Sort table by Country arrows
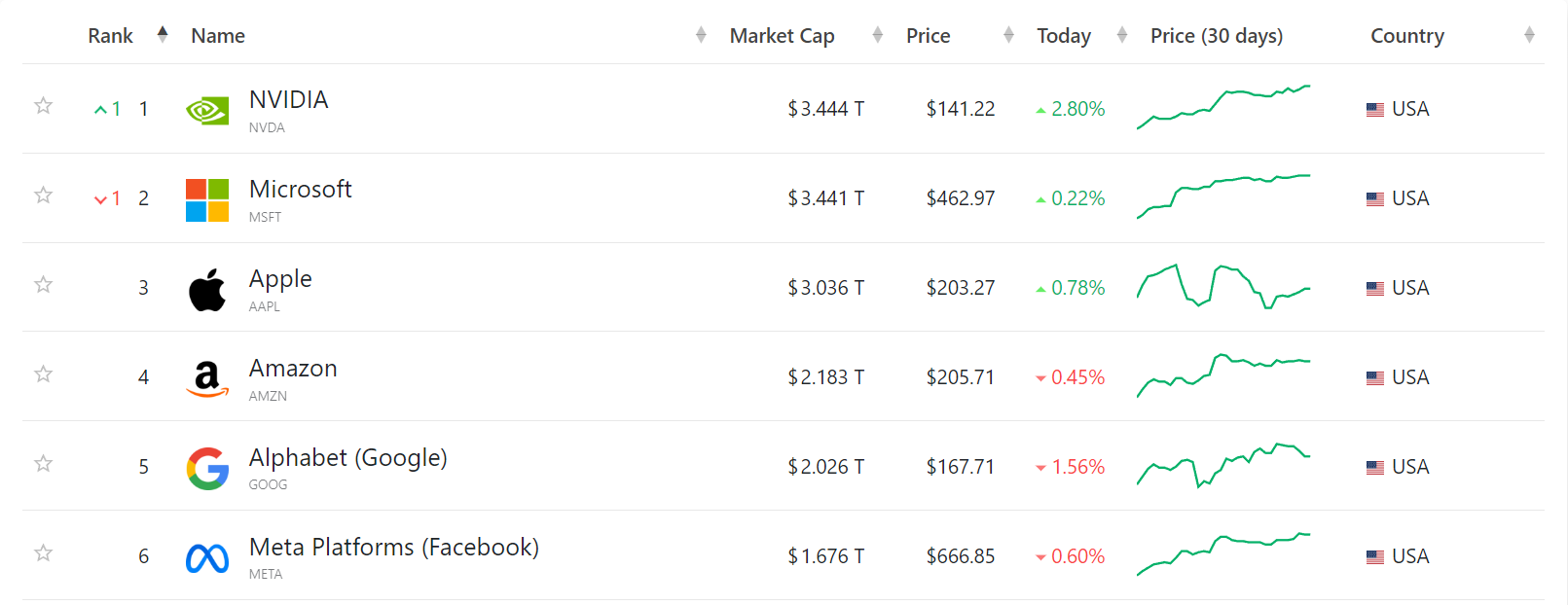This screenshot has width=1568, height=605. 1529,35
